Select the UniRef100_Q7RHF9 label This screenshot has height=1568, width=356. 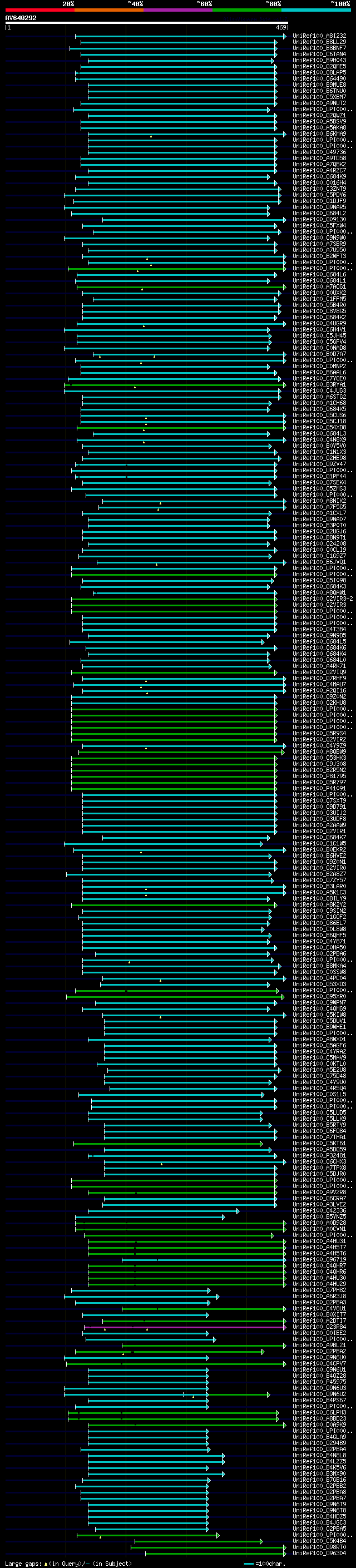(x=319, y=678)
